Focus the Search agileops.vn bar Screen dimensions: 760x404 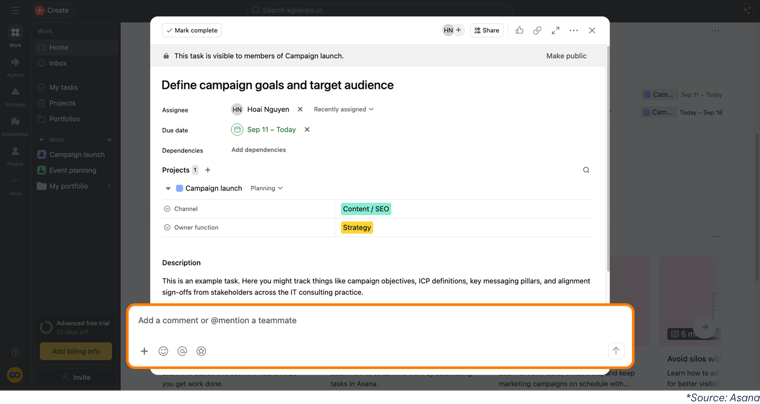click(x=379, y=10)
